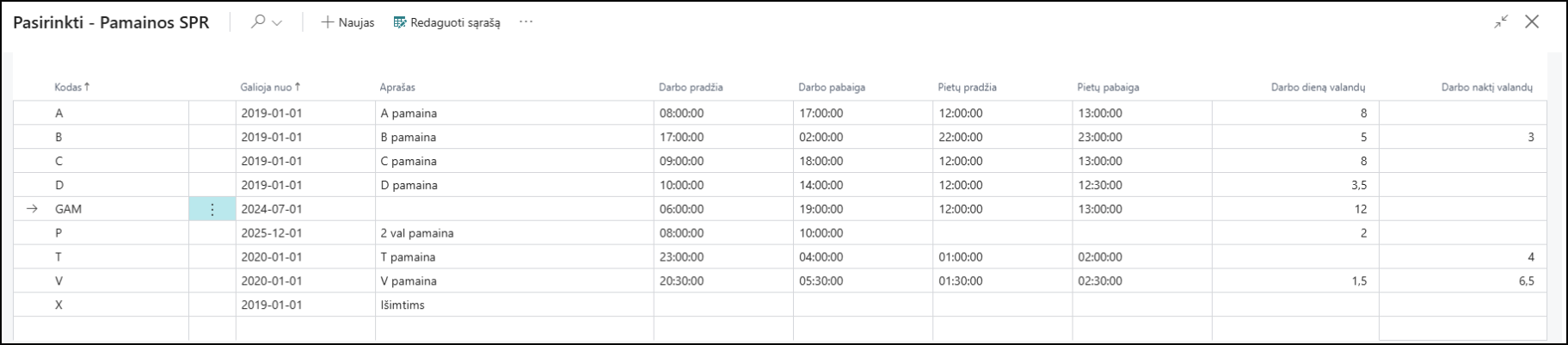Screen dimensions: 1568x345
Task: Open Redaguoti sąrašą list editor
Action: coord(446,22)
